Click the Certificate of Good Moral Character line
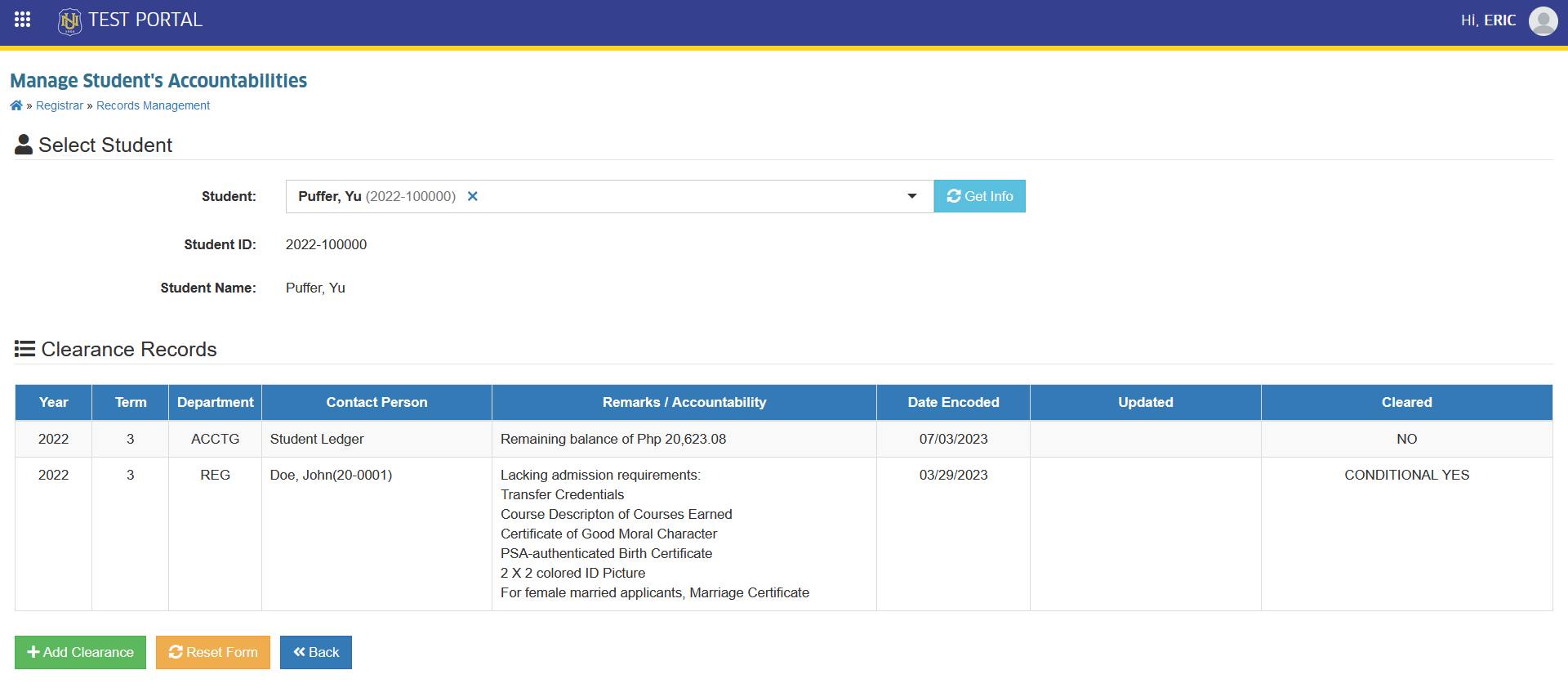This screenshot has height=688, width=1568. point(608,534)
